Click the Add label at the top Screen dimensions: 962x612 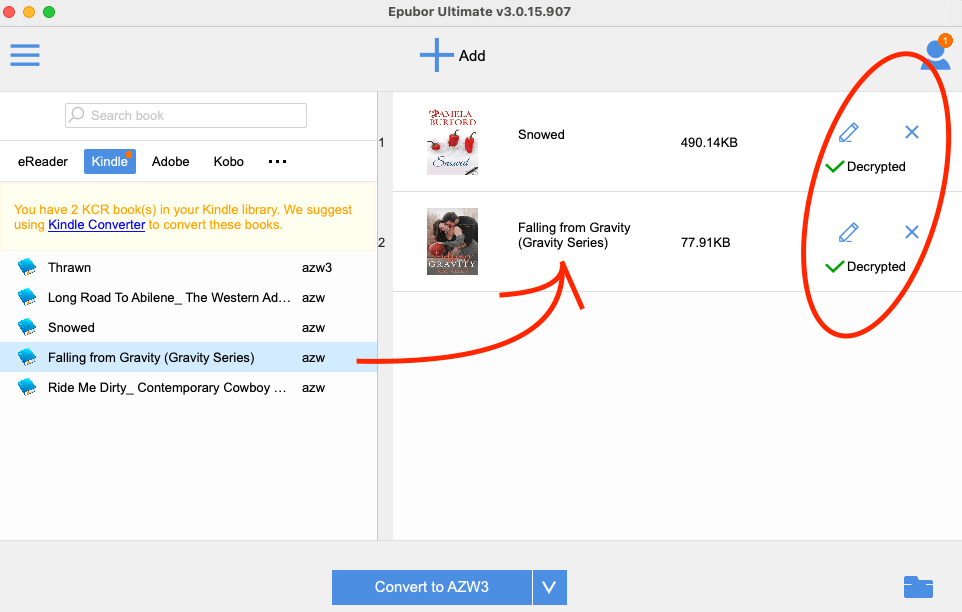pos(472,56)
